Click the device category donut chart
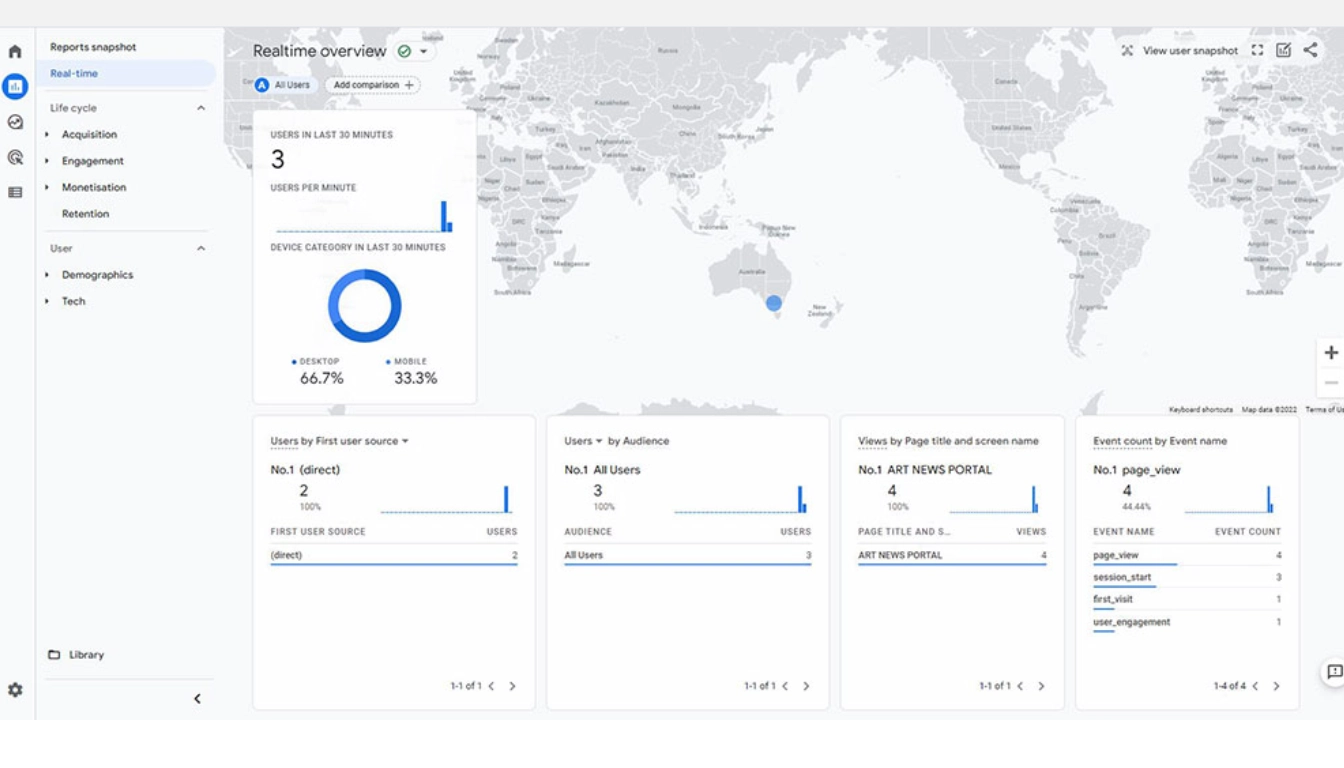Viewport: 1344px width, 768px height. click(x=365, y=306)
